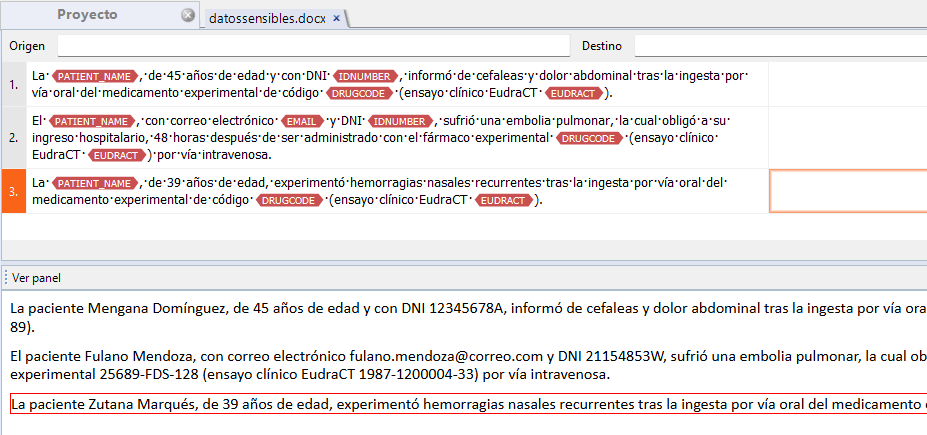Image resolution: width=927 pixels, height=435 pixels.
Task: Click preview paragraph about Fulano Mendoza
Action: tap(469, 365)
